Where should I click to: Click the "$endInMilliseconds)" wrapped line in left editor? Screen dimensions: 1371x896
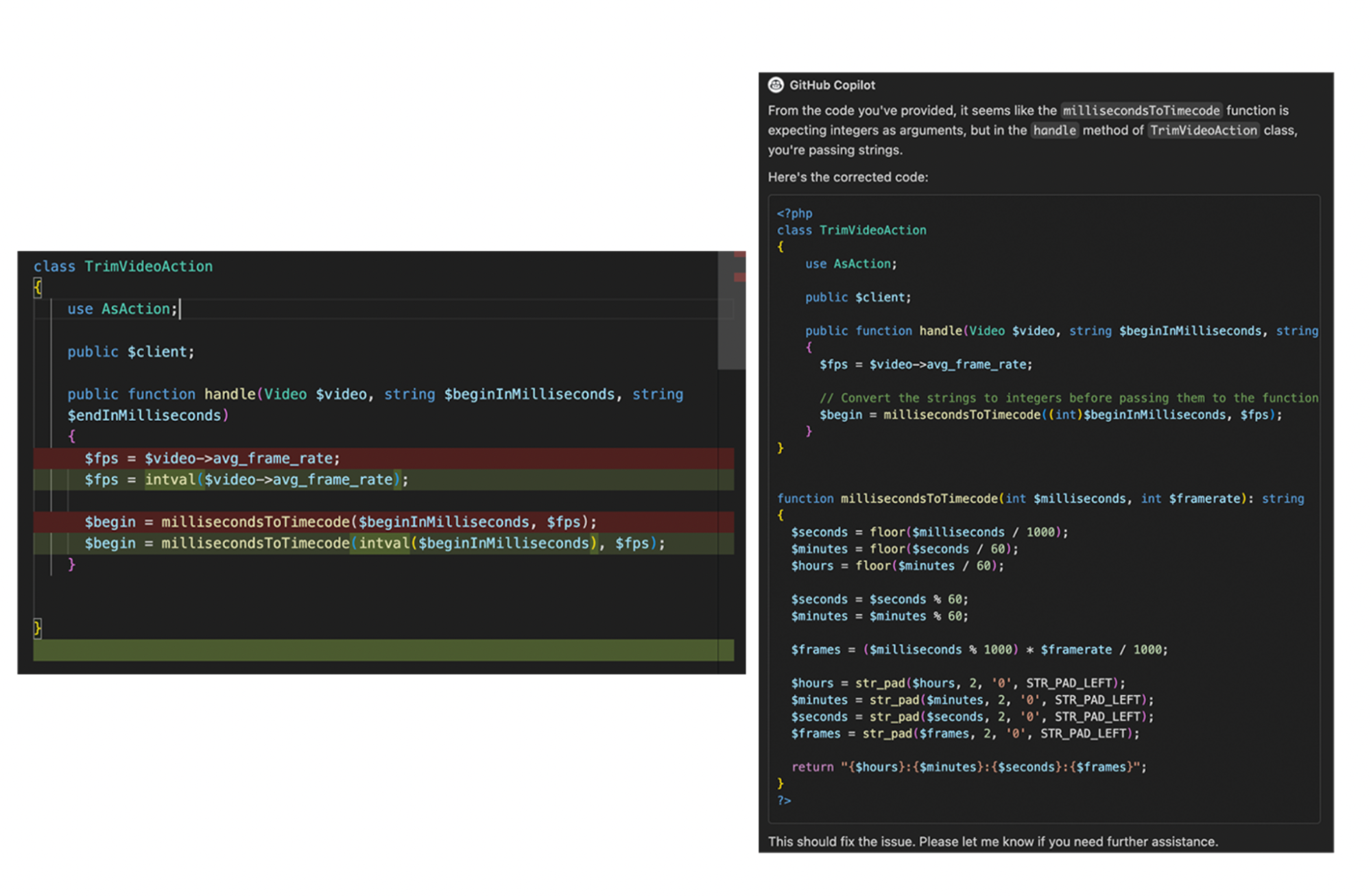click(x=148, y=415)
